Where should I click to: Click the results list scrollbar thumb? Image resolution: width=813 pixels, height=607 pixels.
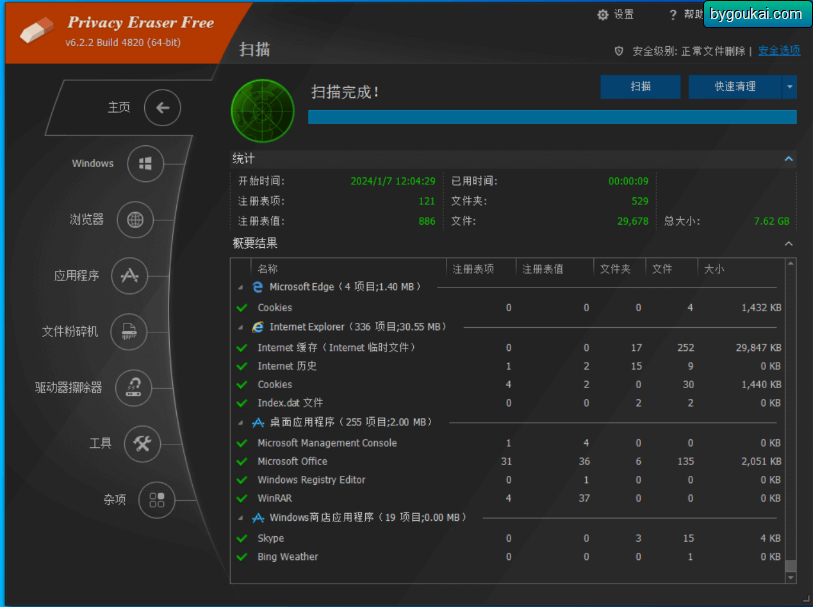(790, 565)
